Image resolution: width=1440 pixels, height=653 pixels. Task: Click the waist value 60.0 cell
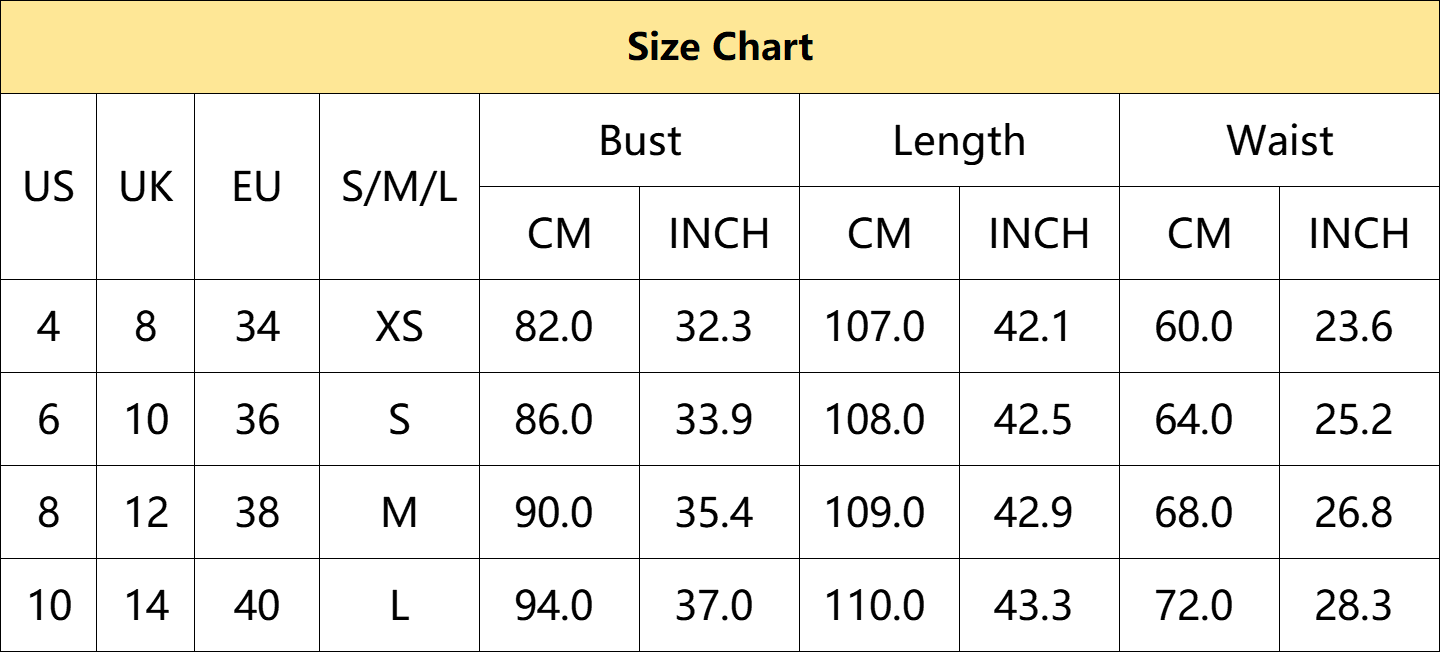(1200, 327)
